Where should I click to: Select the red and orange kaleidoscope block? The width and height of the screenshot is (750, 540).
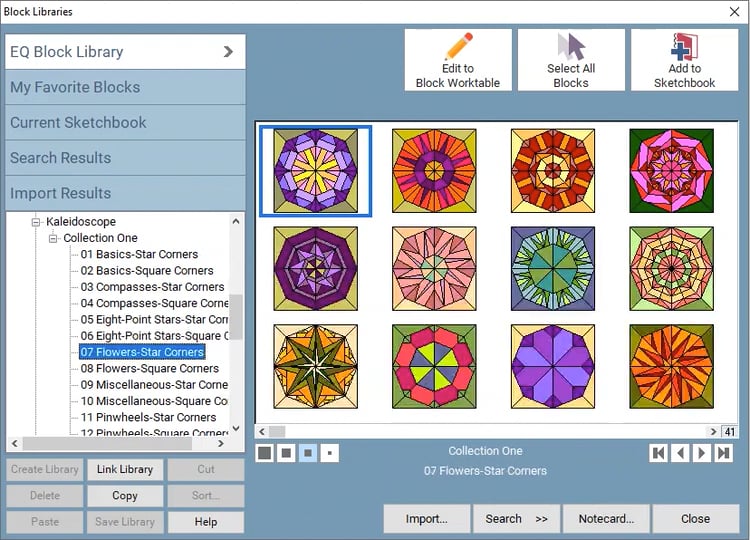[x=553, y=171]
